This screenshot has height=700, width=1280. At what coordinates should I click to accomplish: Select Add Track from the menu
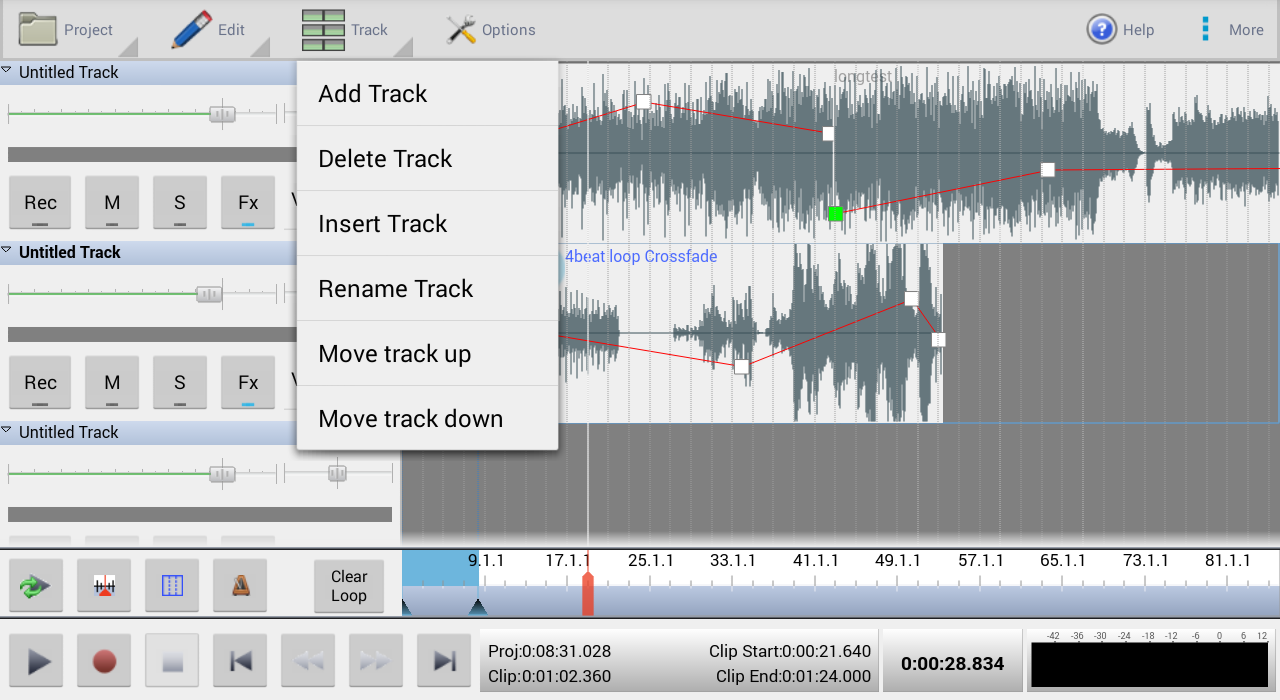[x=373, y=93]
